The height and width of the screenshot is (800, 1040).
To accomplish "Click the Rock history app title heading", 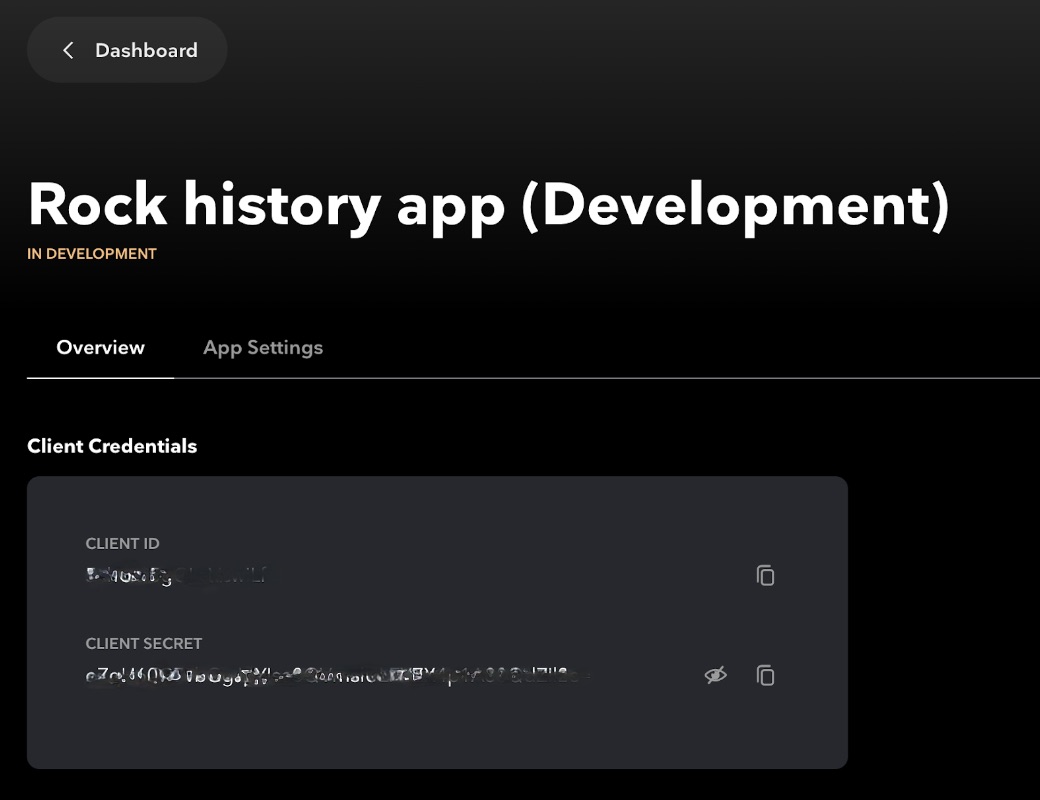I will point(488,205).
